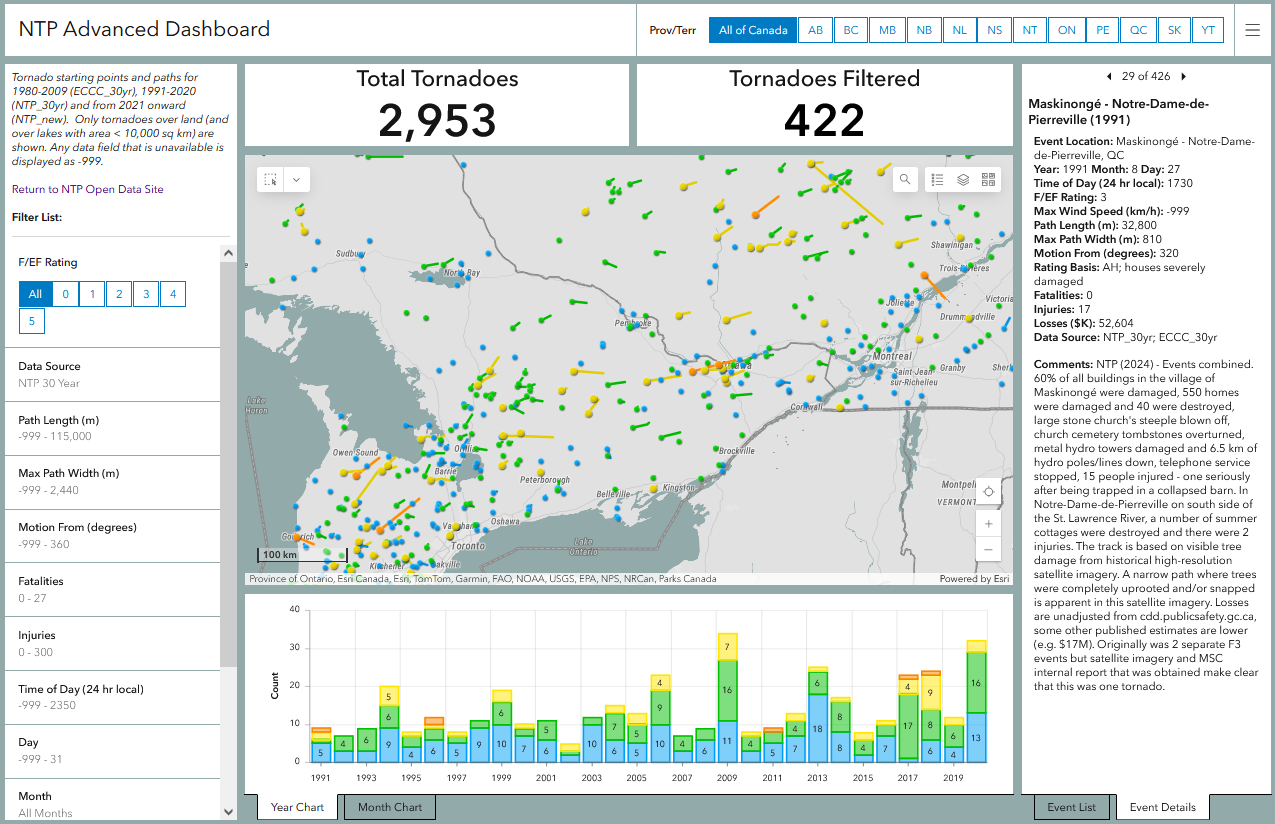This screenshot has height=824, width=1275.
Task: Expand the Day filter
Action: coord(113,751)
